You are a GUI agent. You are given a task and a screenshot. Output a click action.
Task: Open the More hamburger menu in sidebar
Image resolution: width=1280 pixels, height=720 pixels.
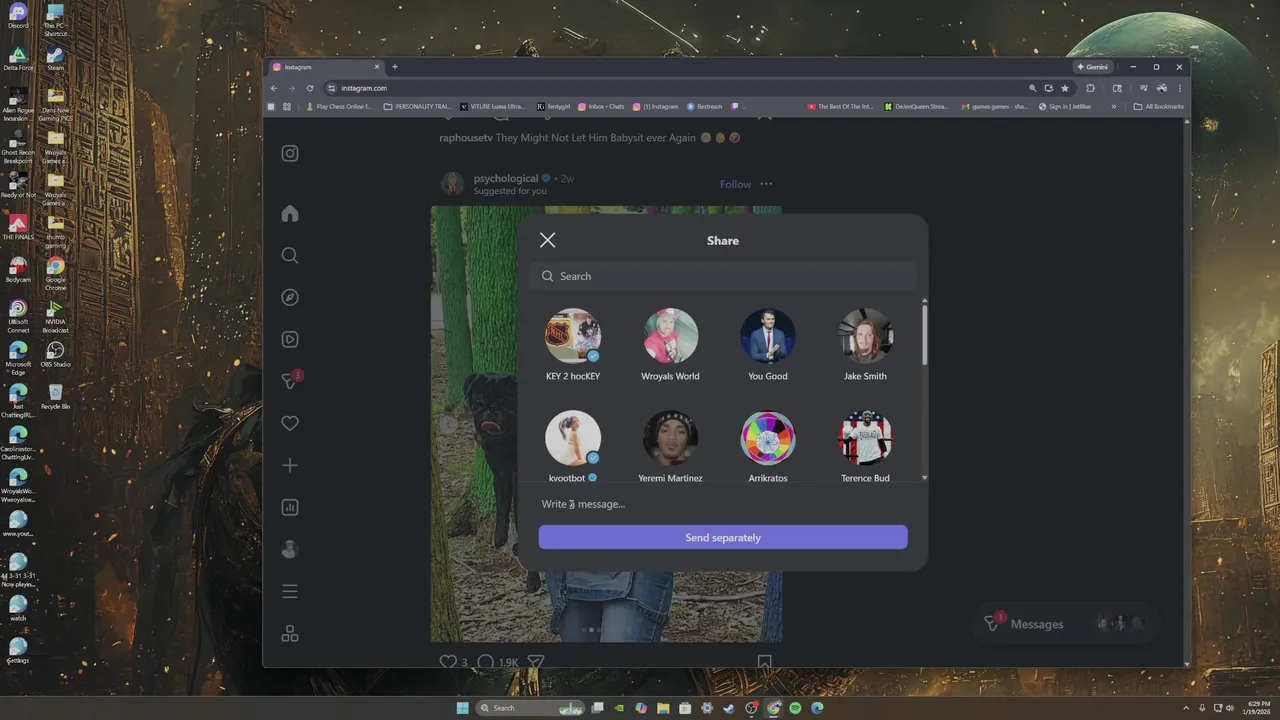click(290, 591)
